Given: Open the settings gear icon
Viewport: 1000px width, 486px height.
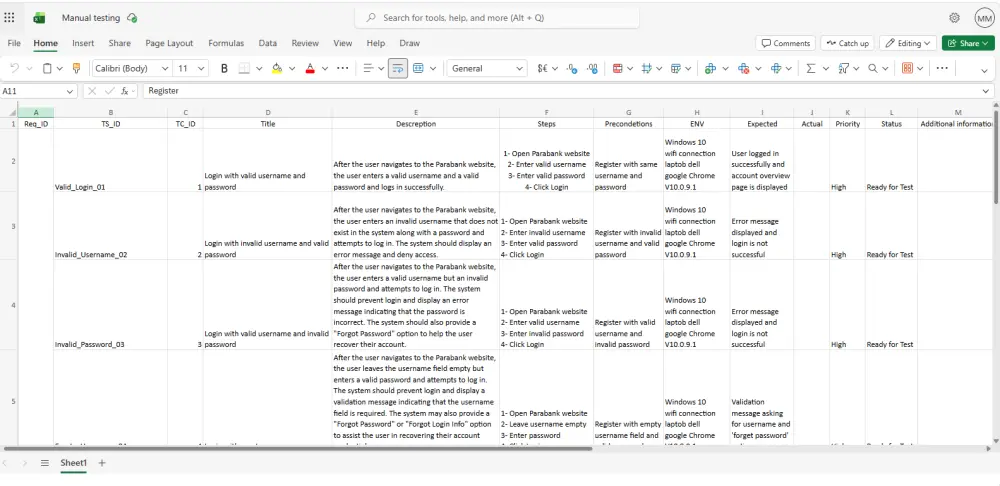Looking at the screenshot, I should pos(954,18).
